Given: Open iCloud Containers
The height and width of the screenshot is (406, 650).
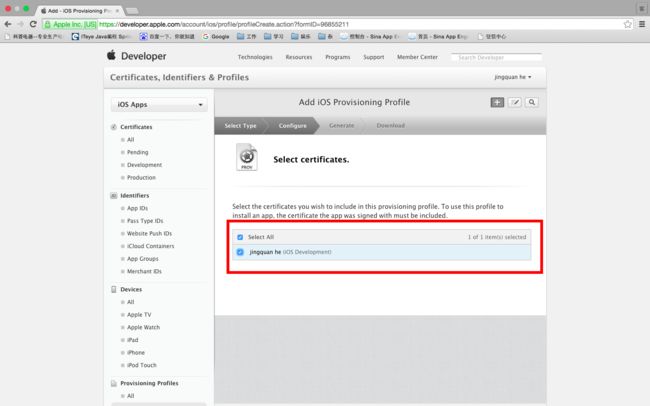Looking at the screenshot, I should click(150, 246).
